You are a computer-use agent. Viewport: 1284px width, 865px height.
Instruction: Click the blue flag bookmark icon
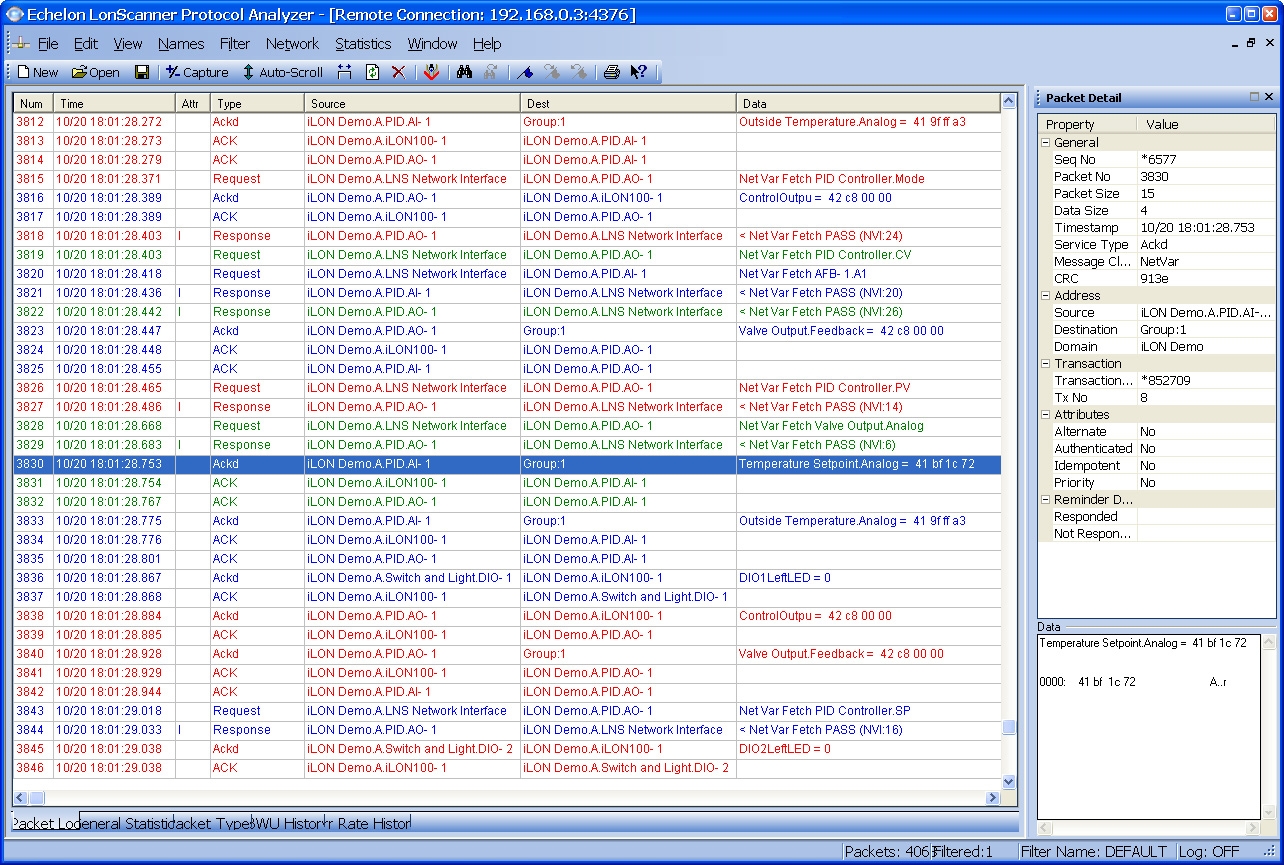[x=525, y=72]
